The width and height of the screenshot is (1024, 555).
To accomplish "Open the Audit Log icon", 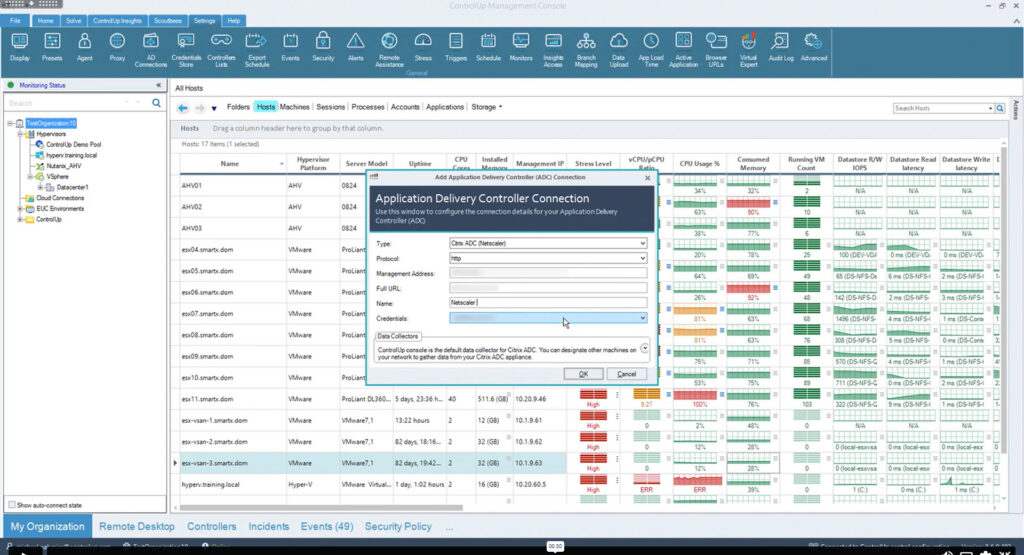I will tap(781, 40).
